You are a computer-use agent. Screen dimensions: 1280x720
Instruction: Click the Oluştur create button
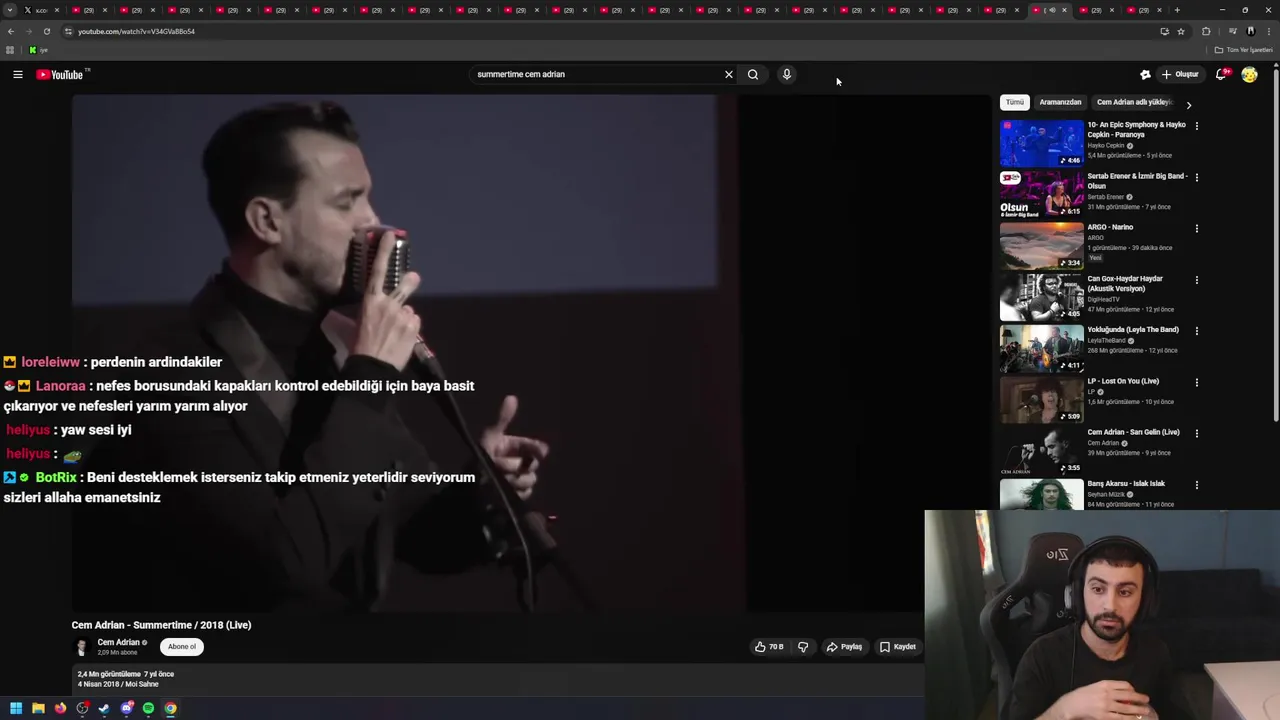(x=1180, y=74)
